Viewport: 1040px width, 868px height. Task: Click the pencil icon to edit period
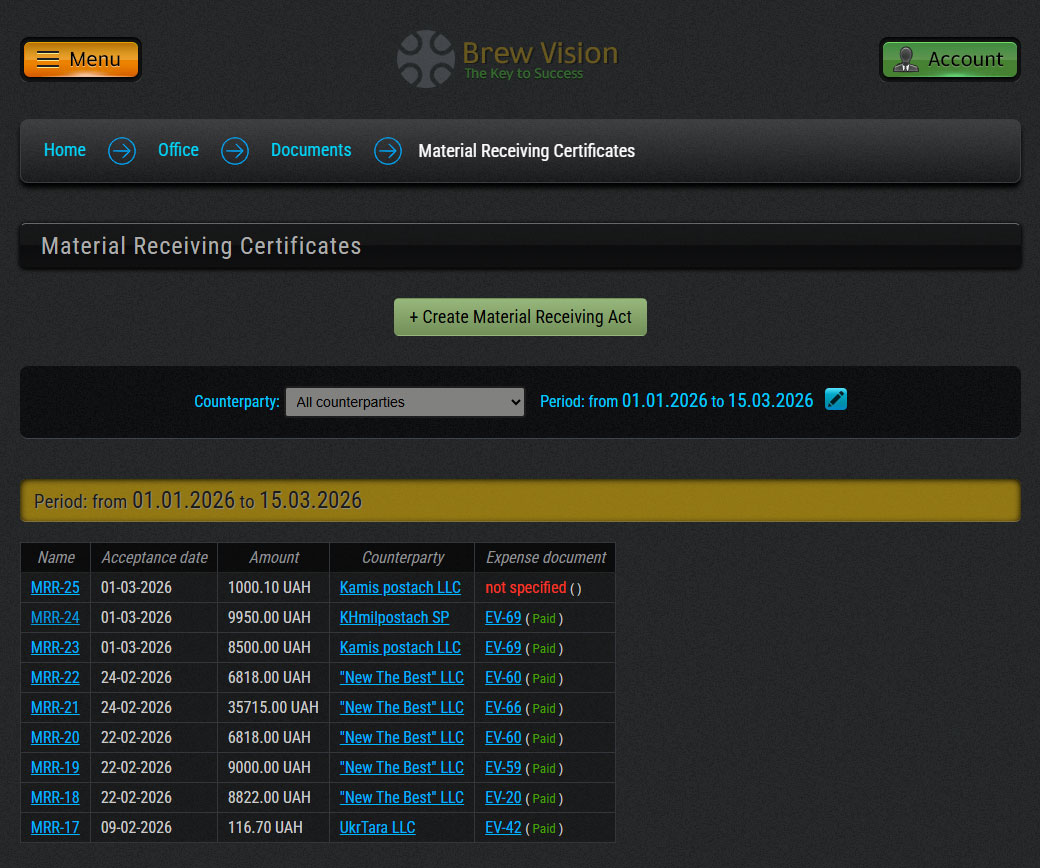pos(836,400)
